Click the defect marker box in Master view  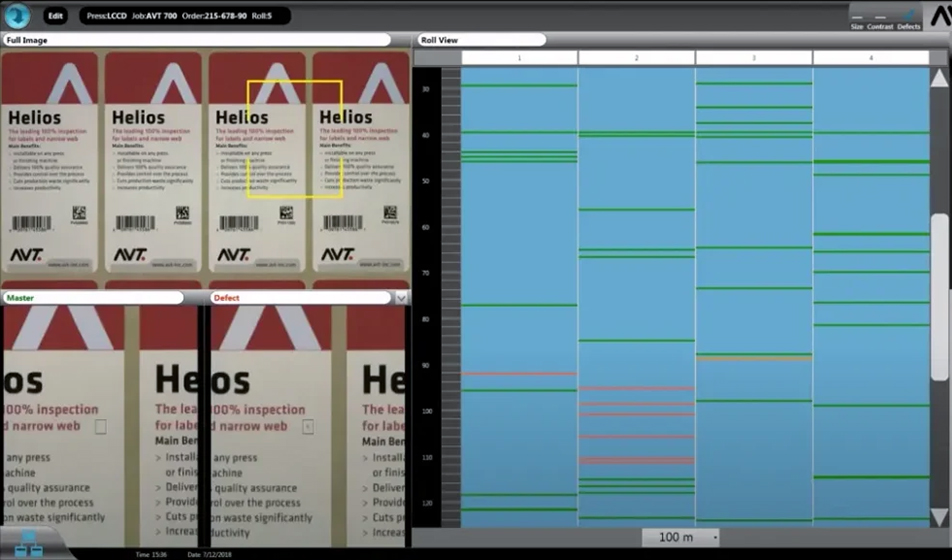101,426
